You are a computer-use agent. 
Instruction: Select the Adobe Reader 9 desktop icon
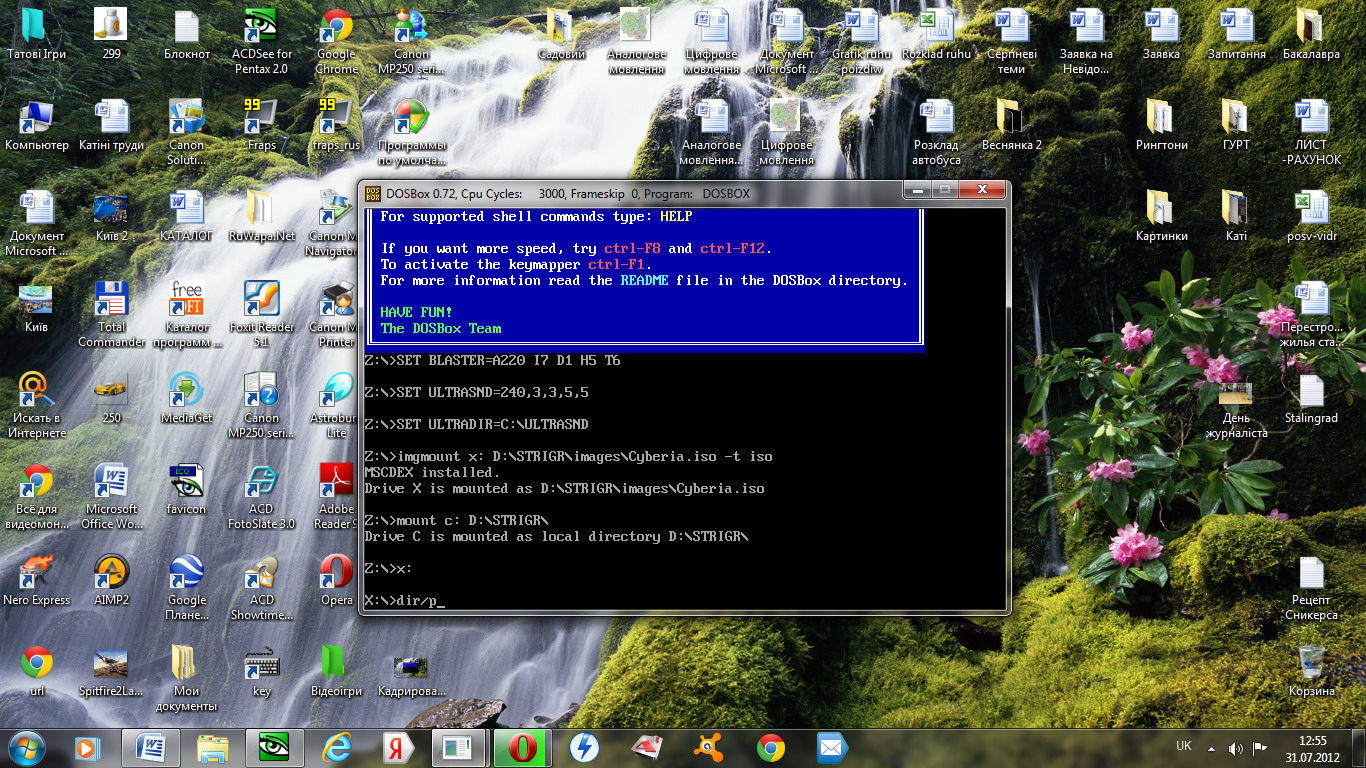pyautogui.click(x=336, y=497)
